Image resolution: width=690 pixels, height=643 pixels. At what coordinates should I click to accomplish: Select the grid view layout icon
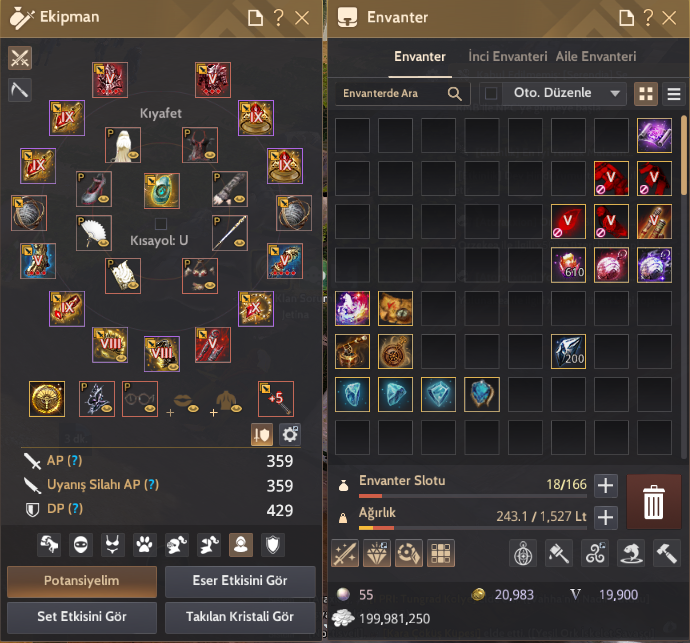tap(646, 93)
